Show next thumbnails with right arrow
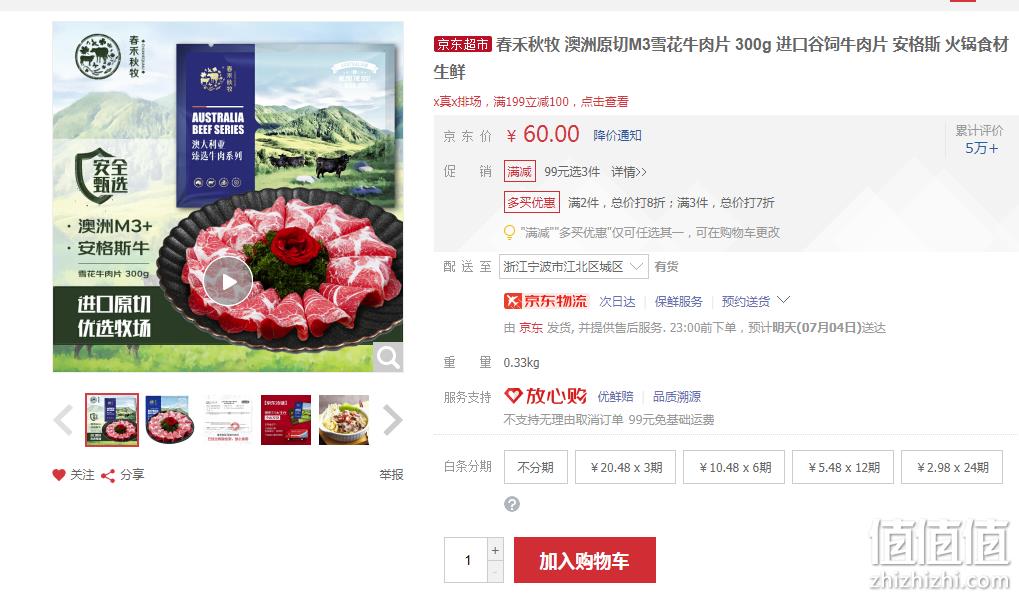1019x598 pixels. pos(393,420)
